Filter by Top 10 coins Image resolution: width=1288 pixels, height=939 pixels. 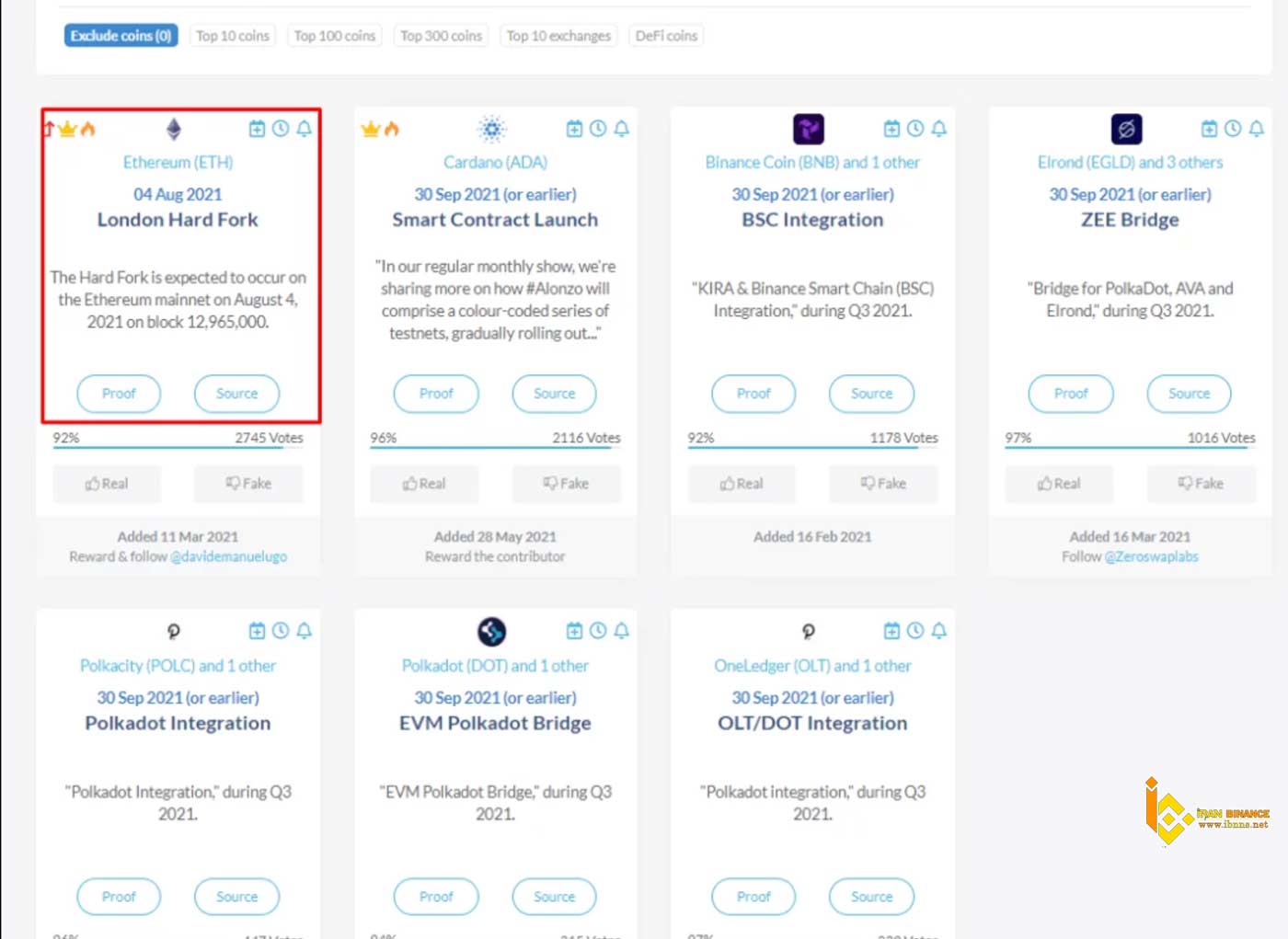[233, 36]
